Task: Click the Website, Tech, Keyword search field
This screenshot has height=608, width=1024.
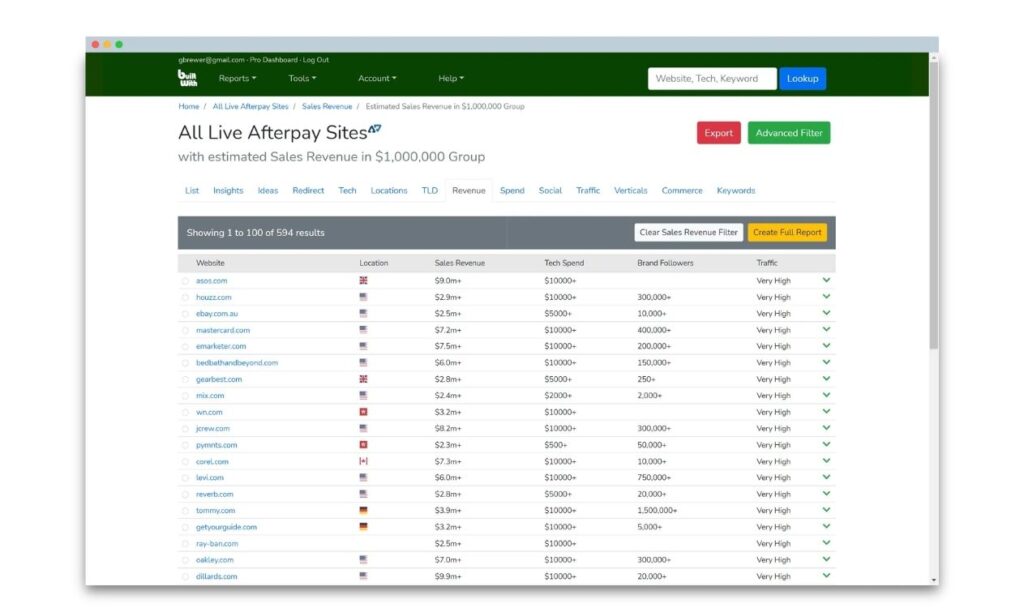Action: pyautogui.click(x=712, y=78)
